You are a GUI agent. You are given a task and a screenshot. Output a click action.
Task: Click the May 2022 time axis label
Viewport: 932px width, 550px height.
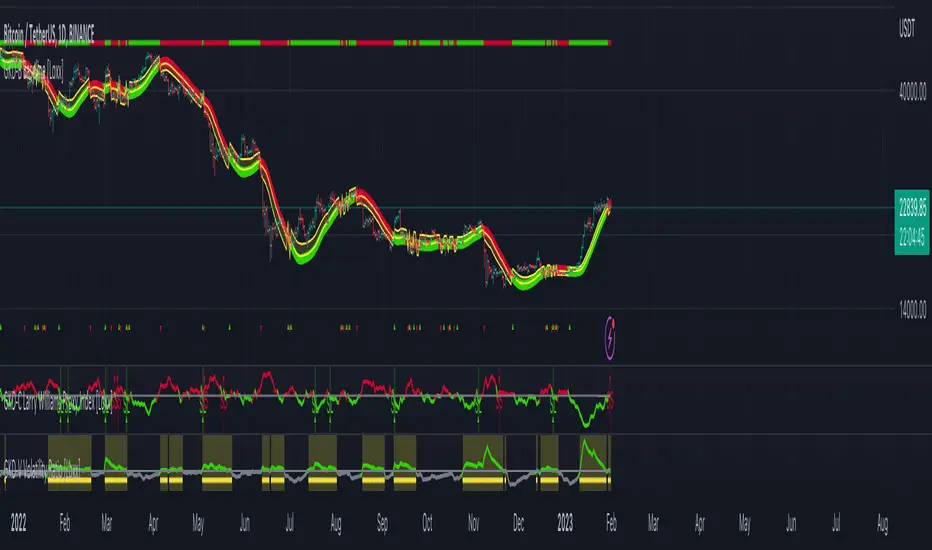[198, 523]
